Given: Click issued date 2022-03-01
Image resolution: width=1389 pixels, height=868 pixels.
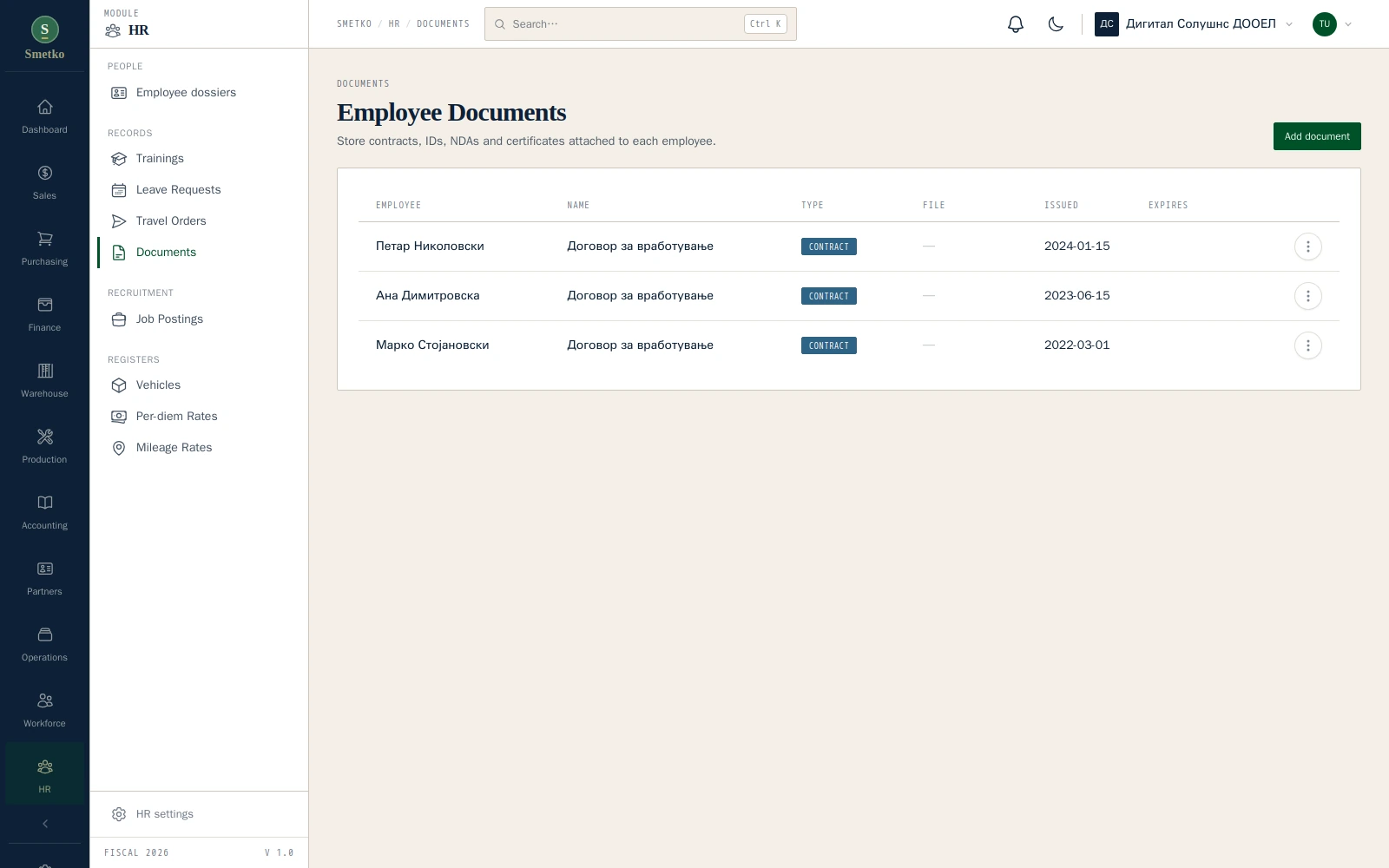Looking at the screenshot, I should pos(1076,345).
